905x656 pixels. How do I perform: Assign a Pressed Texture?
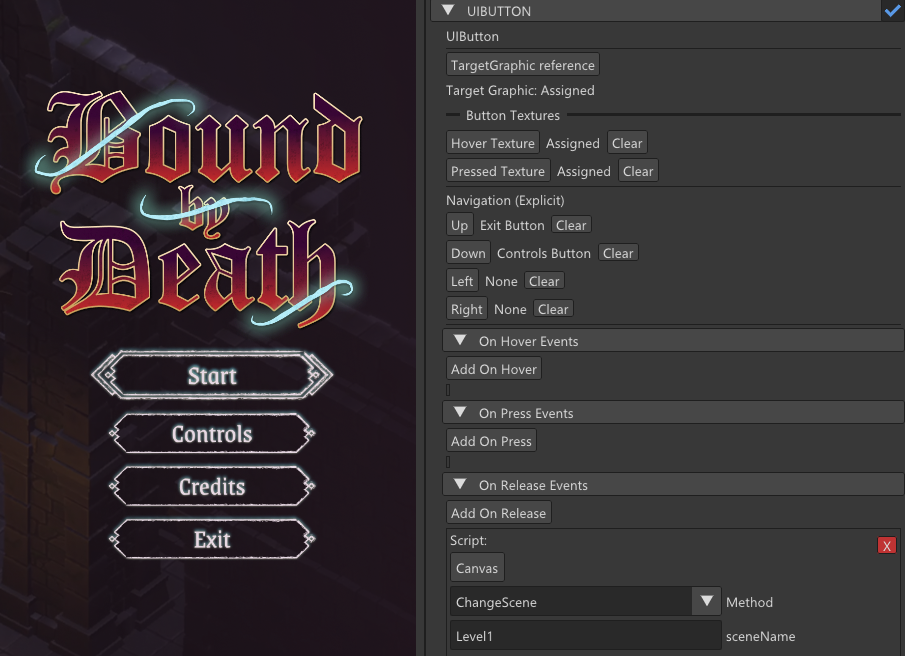coord(498,171)
